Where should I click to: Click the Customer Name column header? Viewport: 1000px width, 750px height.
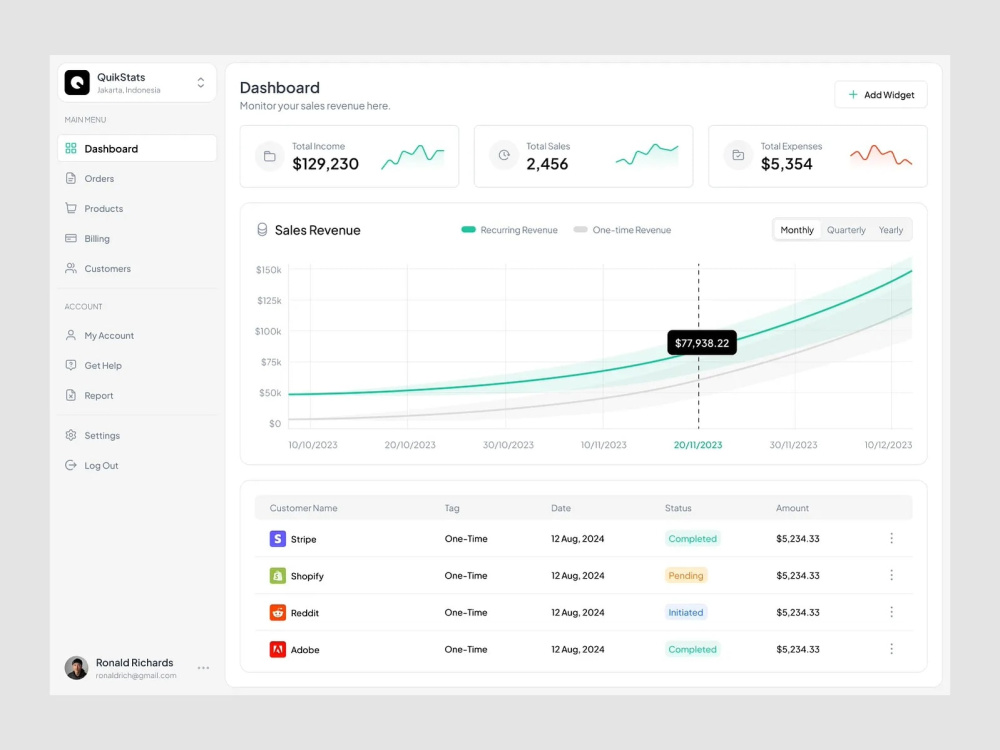304,508
